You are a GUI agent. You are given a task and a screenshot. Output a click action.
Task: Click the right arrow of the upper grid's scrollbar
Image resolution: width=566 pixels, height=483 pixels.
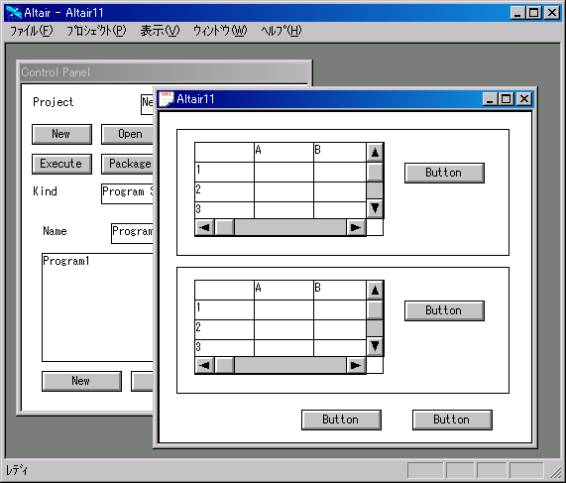pyautogui.click(x=356, y=227)
